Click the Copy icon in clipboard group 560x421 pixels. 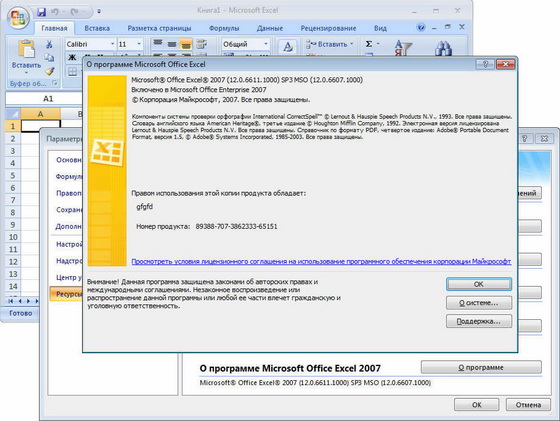(x=49, y=57)
